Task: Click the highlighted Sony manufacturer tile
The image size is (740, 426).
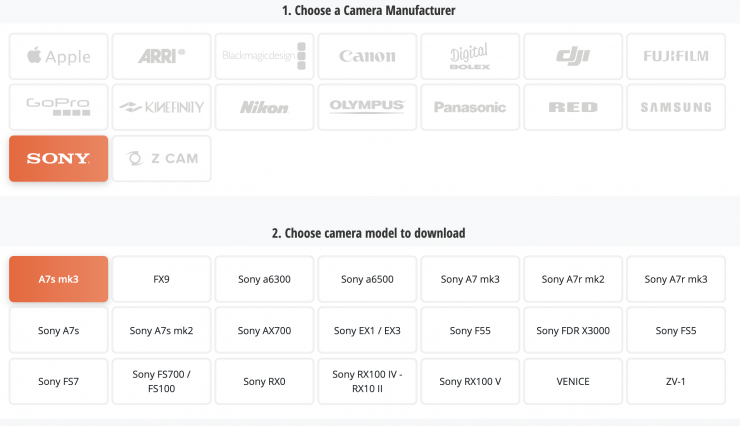Action: tap(58, 159)
